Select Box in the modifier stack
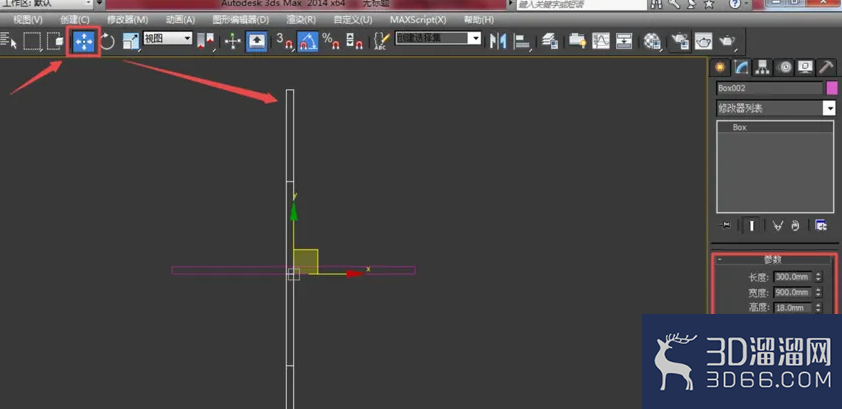Screen dimensions: 842x409 776,128
